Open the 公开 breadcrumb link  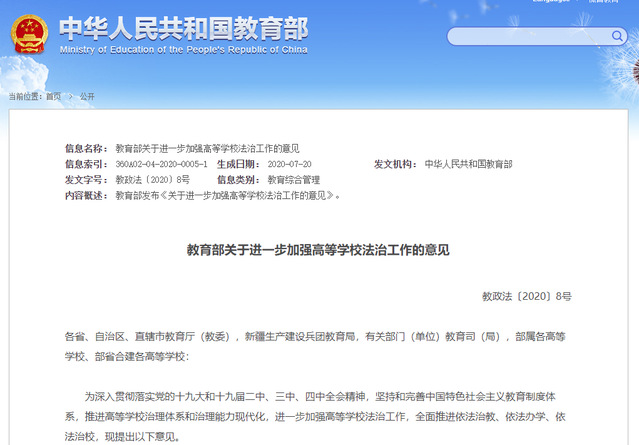pyautogui.click(x=87, y=97)
